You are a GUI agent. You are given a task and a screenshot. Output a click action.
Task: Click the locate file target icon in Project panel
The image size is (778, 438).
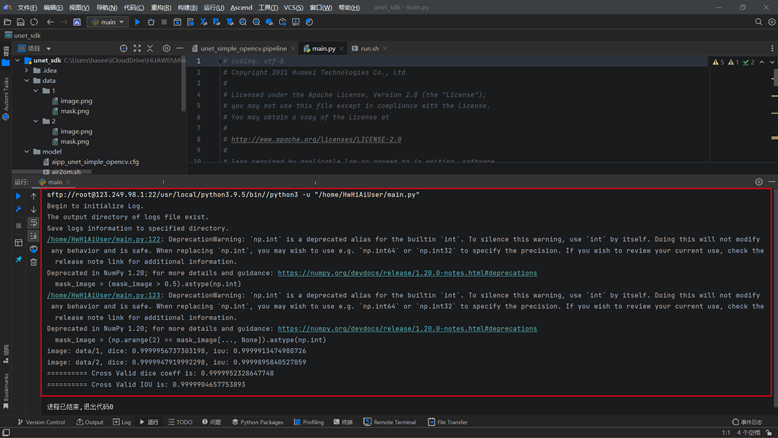tap(126, 48)
